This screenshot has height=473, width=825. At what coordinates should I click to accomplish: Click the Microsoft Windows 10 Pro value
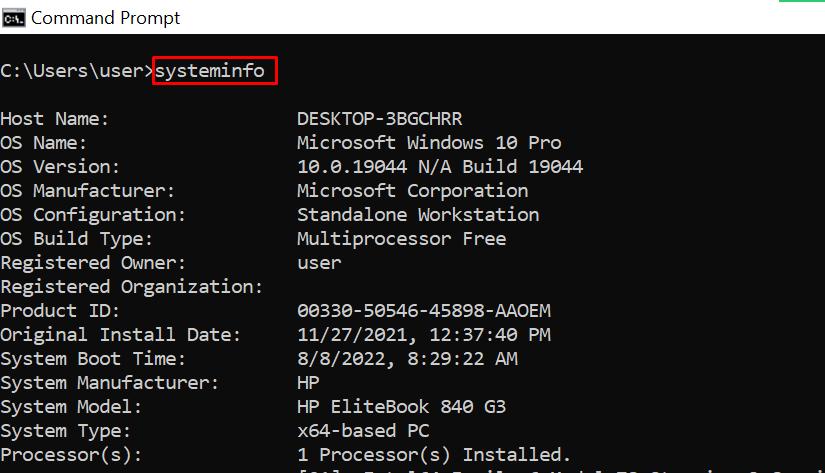coord(429,143)
